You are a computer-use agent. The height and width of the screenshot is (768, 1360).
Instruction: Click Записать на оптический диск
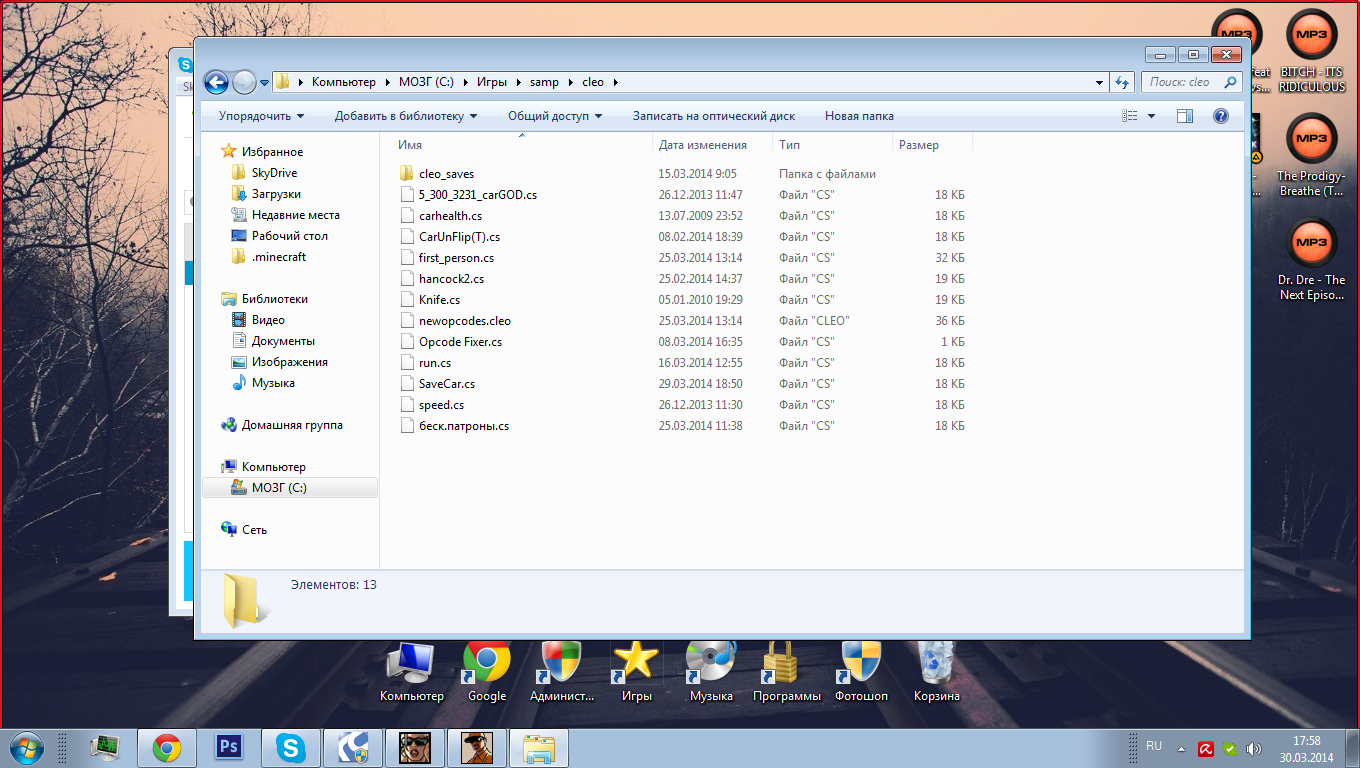[x=714, y=116]
